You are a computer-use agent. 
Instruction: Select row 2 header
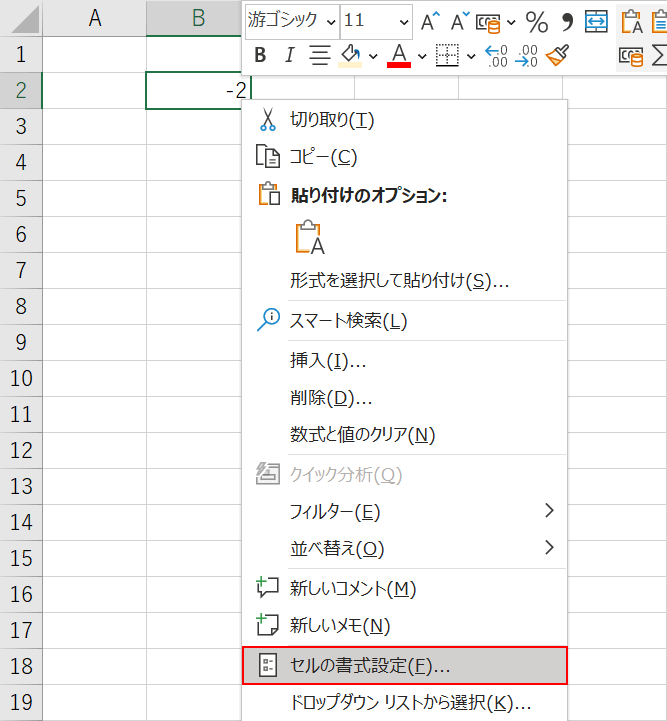(x=21, y=90)
